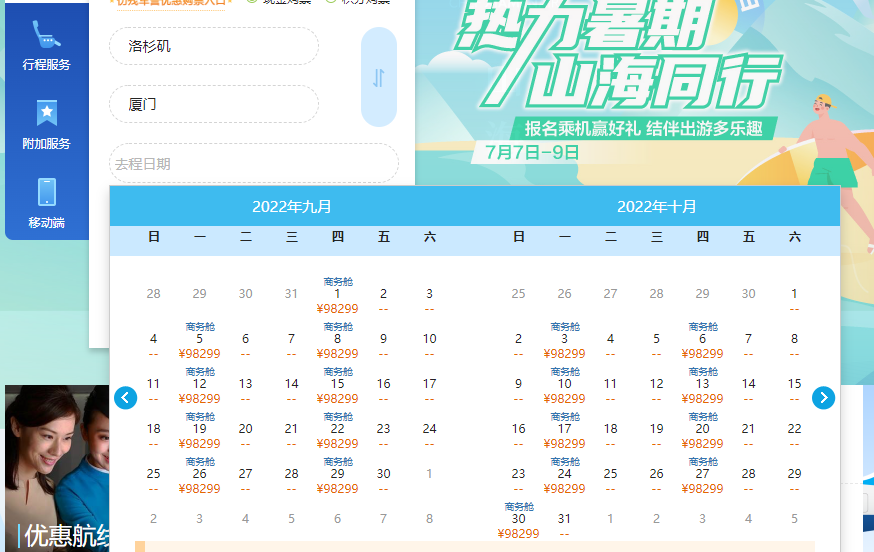Swap departure and destination cities
This screenshot has width=874, height=552.
tap(378, 77)
